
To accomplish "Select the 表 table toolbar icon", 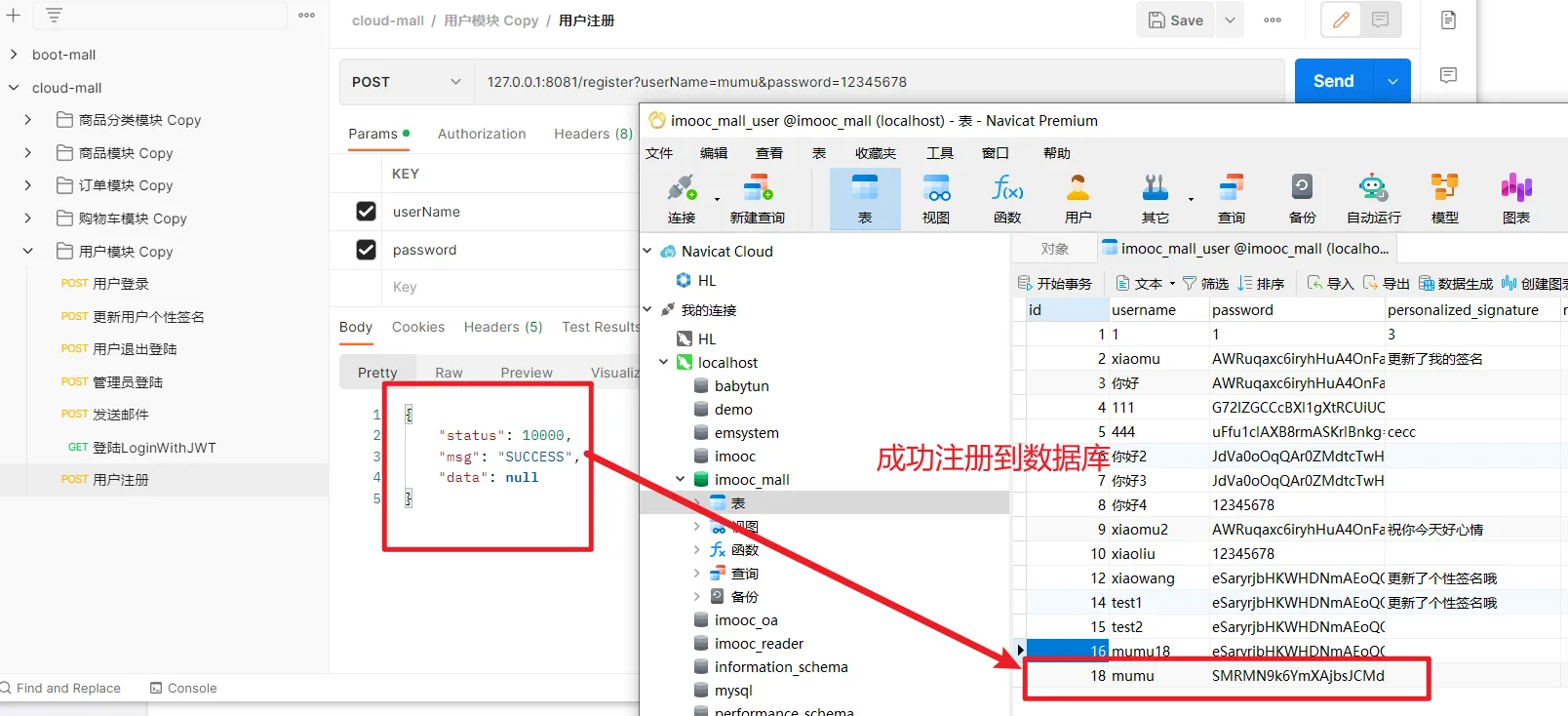I will 865,187.
